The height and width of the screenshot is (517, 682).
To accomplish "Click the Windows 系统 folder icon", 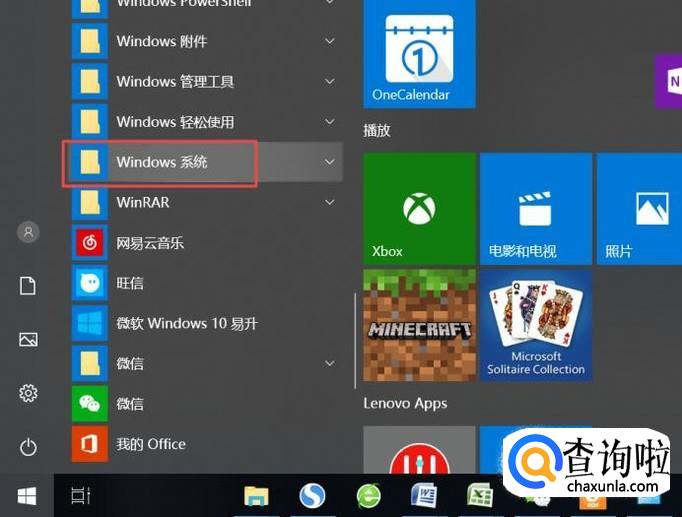I will tap(90, 162).
